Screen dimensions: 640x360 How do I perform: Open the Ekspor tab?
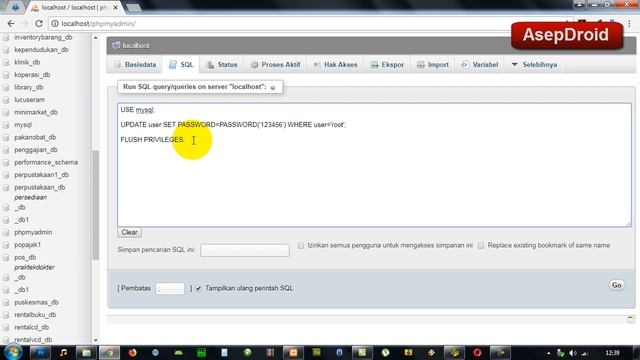387,64
